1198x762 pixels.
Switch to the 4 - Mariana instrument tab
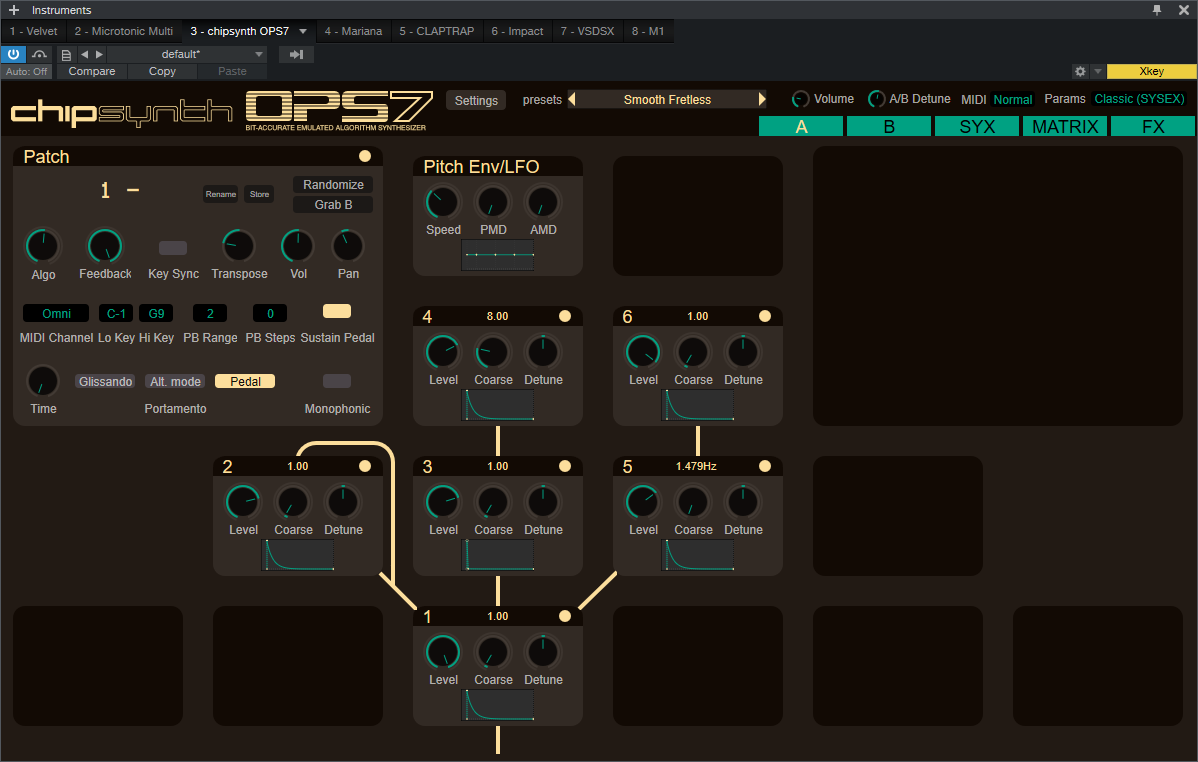353,31
